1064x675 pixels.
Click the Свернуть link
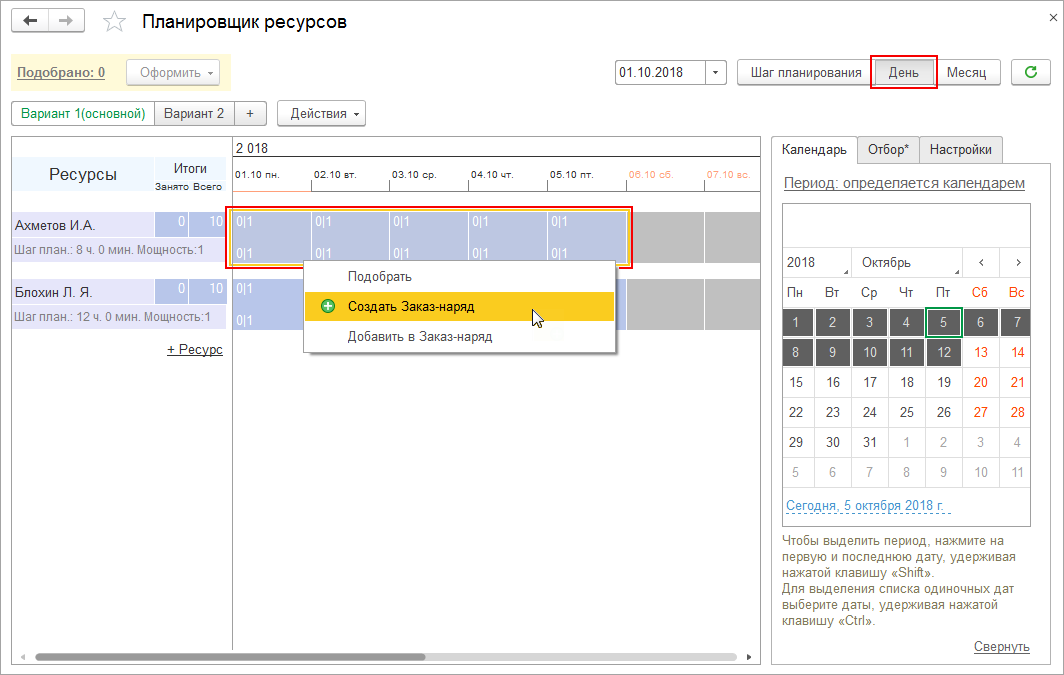click(1002, 647)
